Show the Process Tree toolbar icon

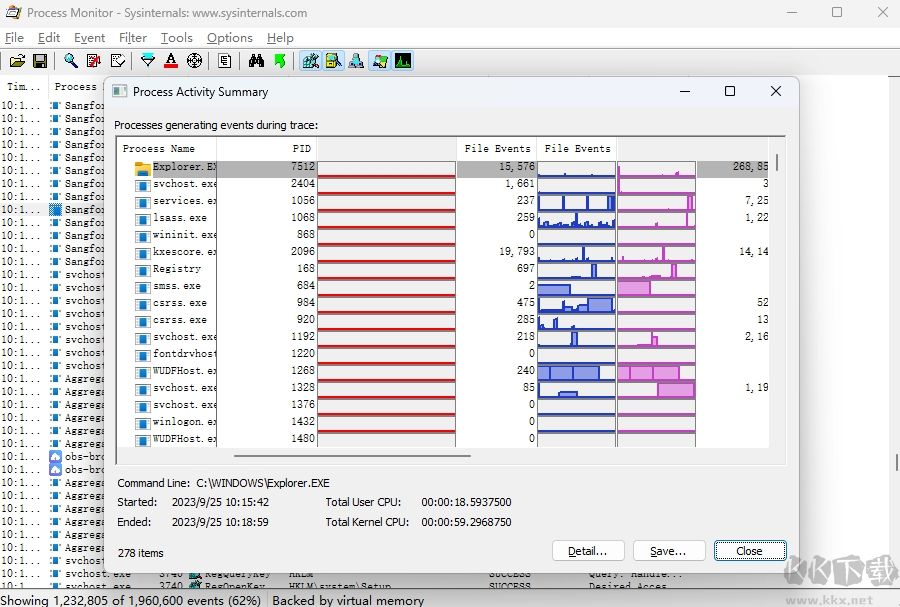224,61
